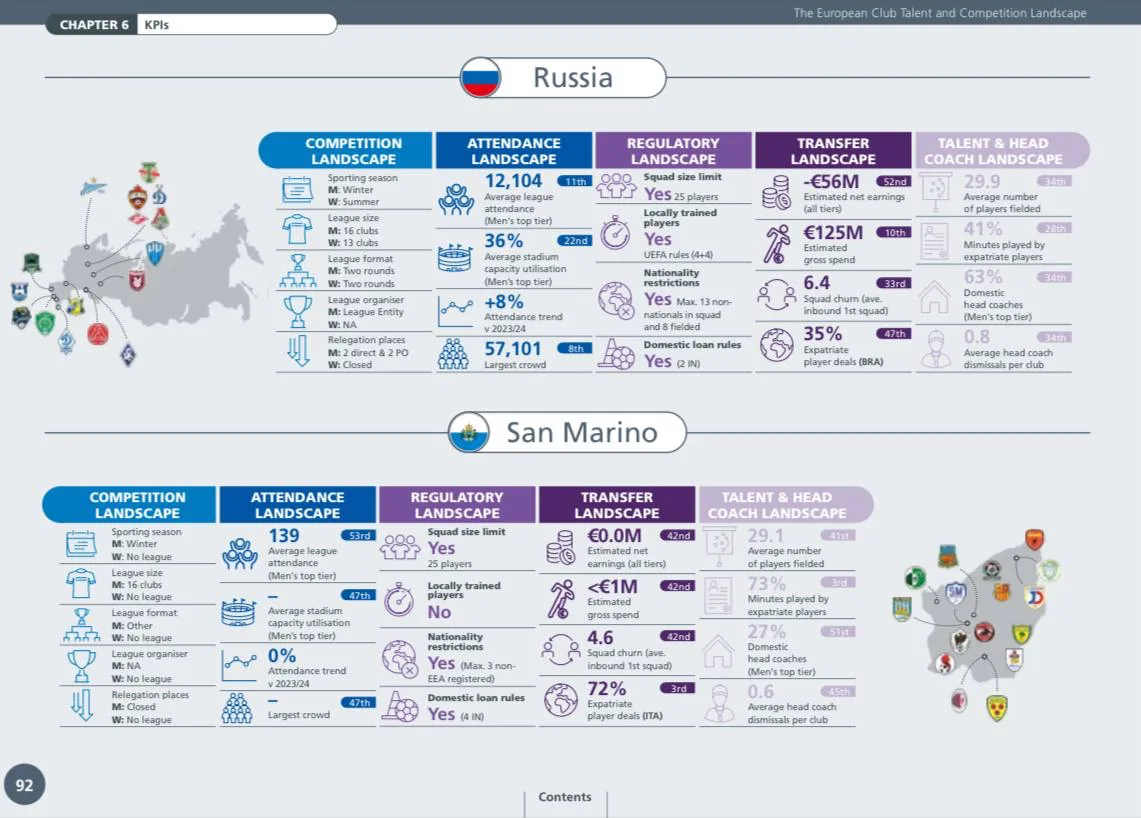Image resolution: width=1141 pixels, height=818 pixels.
Task: Click Russia's sporting season calendar icon
Action: pos(298,190)
